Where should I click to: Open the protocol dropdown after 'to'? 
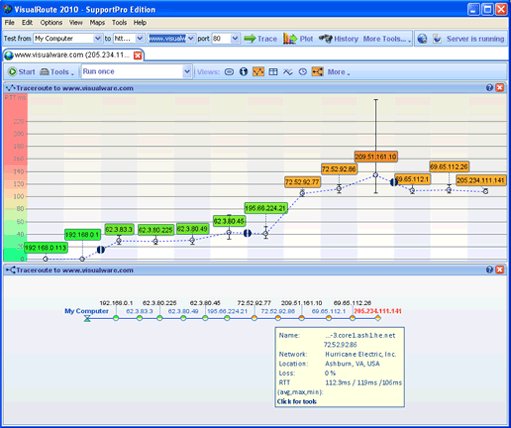[x=140, y=39]
